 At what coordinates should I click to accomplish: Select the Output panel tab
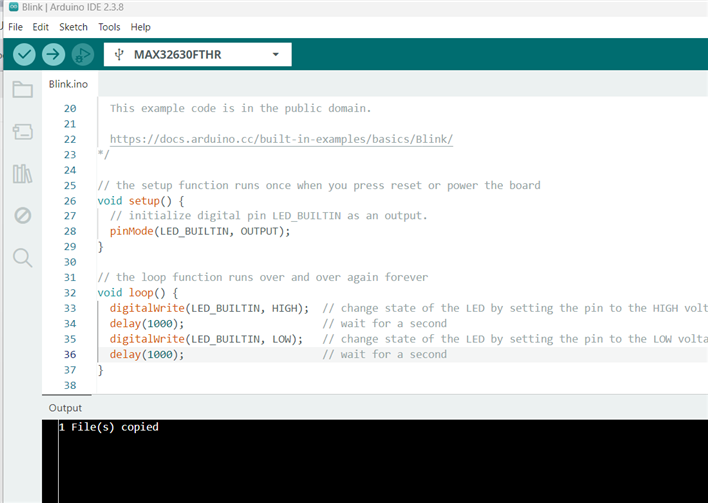pos(65,408)
